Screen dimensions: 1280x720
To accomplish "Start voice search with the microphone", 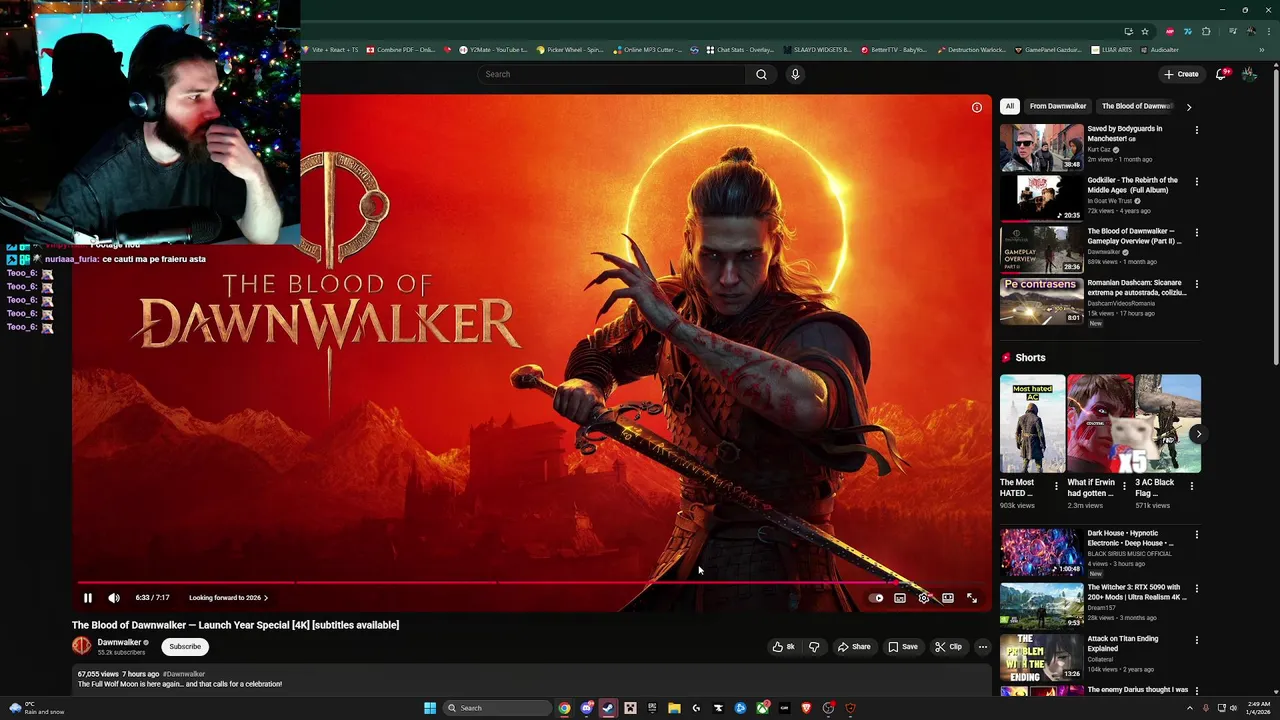I will (x=795, y=74).
